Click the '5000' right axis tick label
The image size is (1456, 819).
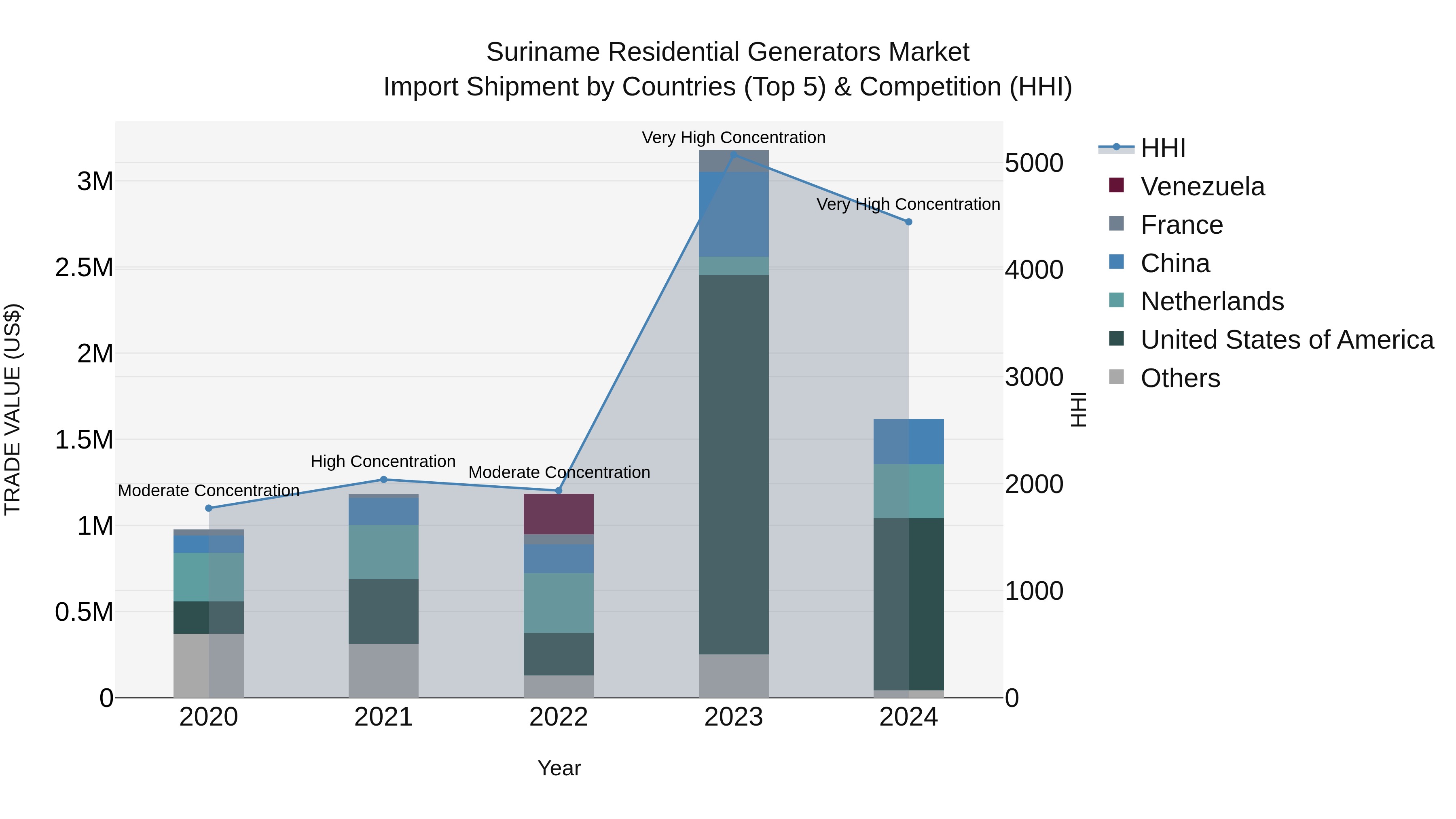pos(1034,163)
